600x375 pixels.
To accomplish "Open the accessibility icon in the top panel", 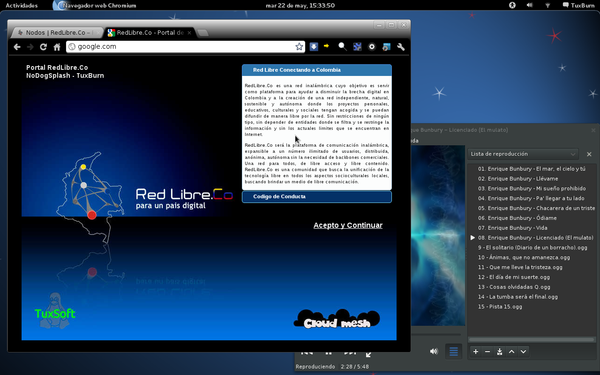I will click(512, 5).
